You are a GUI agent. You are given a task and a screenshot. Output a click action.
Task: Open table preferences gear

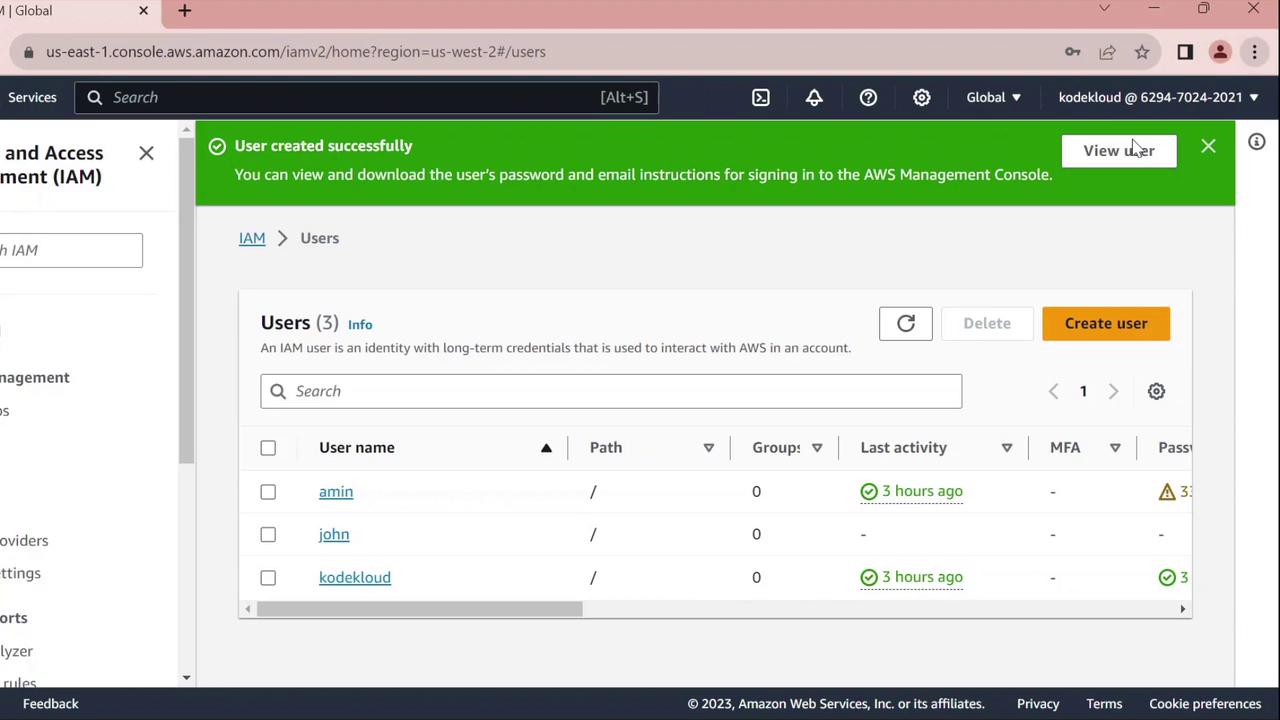(x=1156, y=391)
